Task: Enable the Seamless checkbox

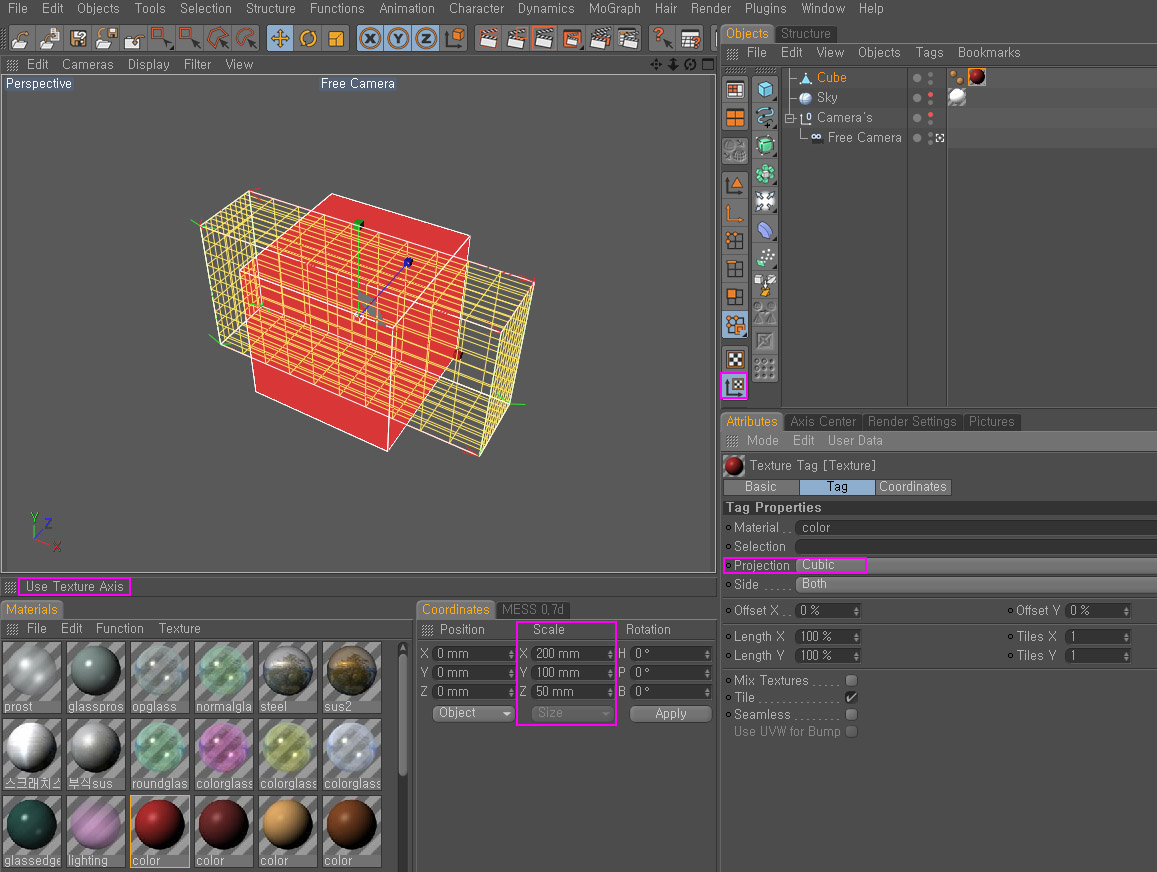Action: (x=851, y=715)
